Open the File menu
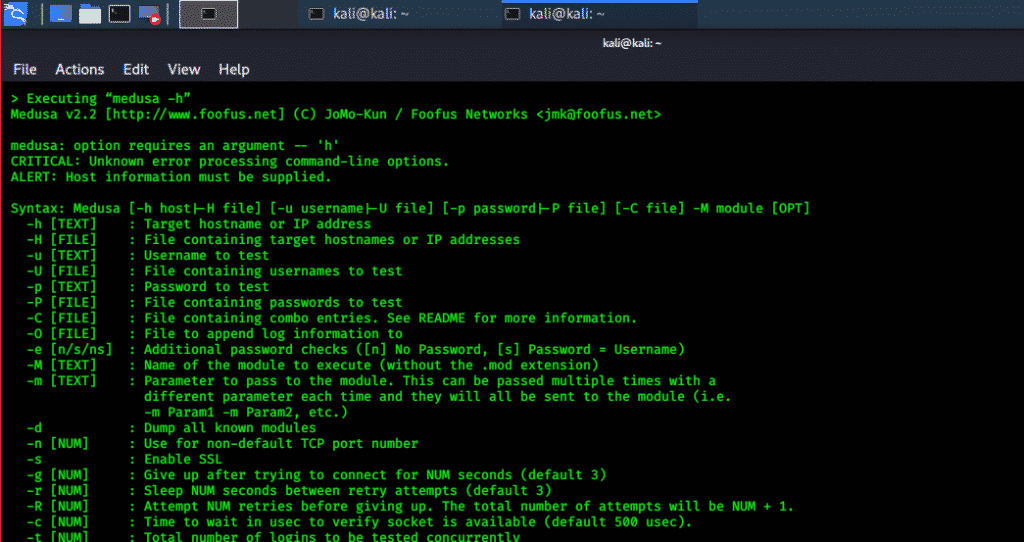Image resolution: width=1024 pixels, height=542 pixels. pos(25,69)
